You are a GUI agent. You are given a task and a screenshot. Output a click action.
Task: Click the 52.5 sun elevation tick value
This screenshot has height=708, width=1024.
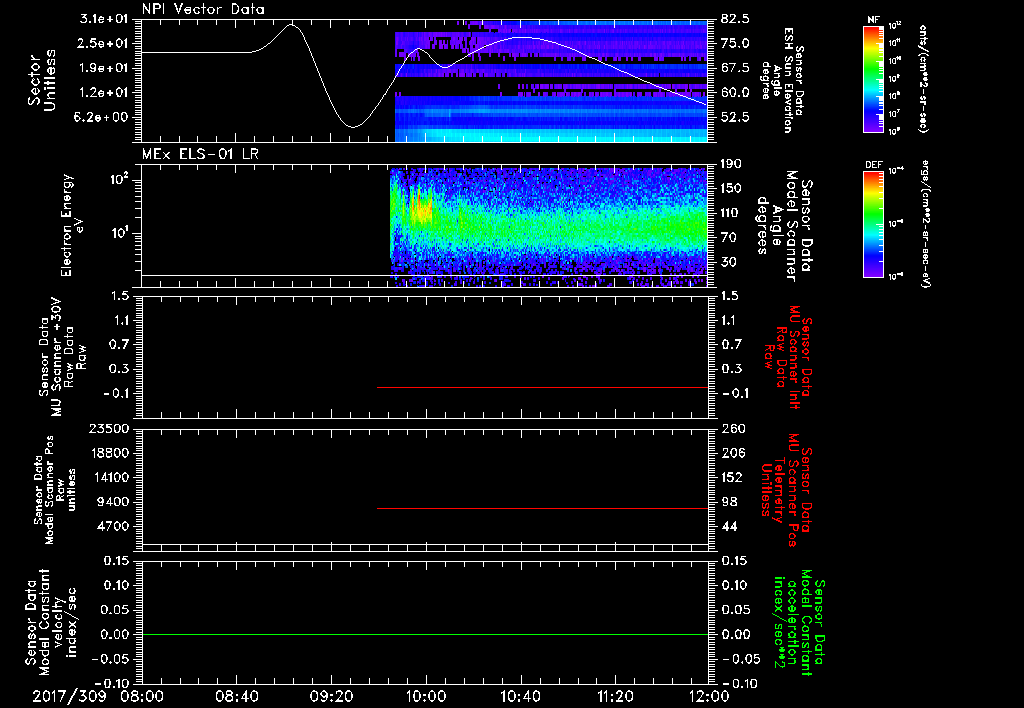click(x=735, y=118)
